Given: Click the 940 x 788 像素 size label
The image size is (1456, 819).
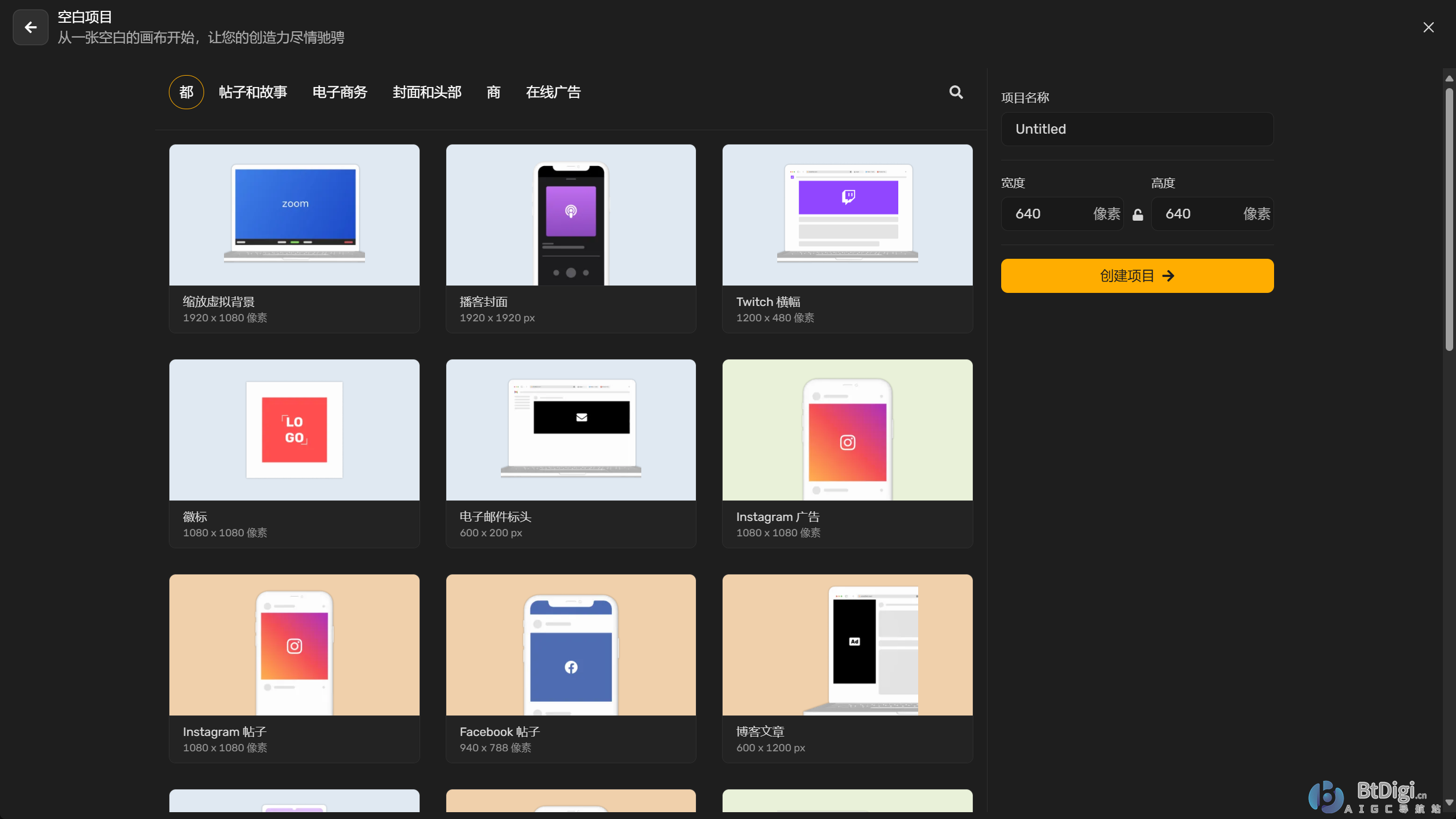Looking at the screenshot, I should tap(496, 748).
